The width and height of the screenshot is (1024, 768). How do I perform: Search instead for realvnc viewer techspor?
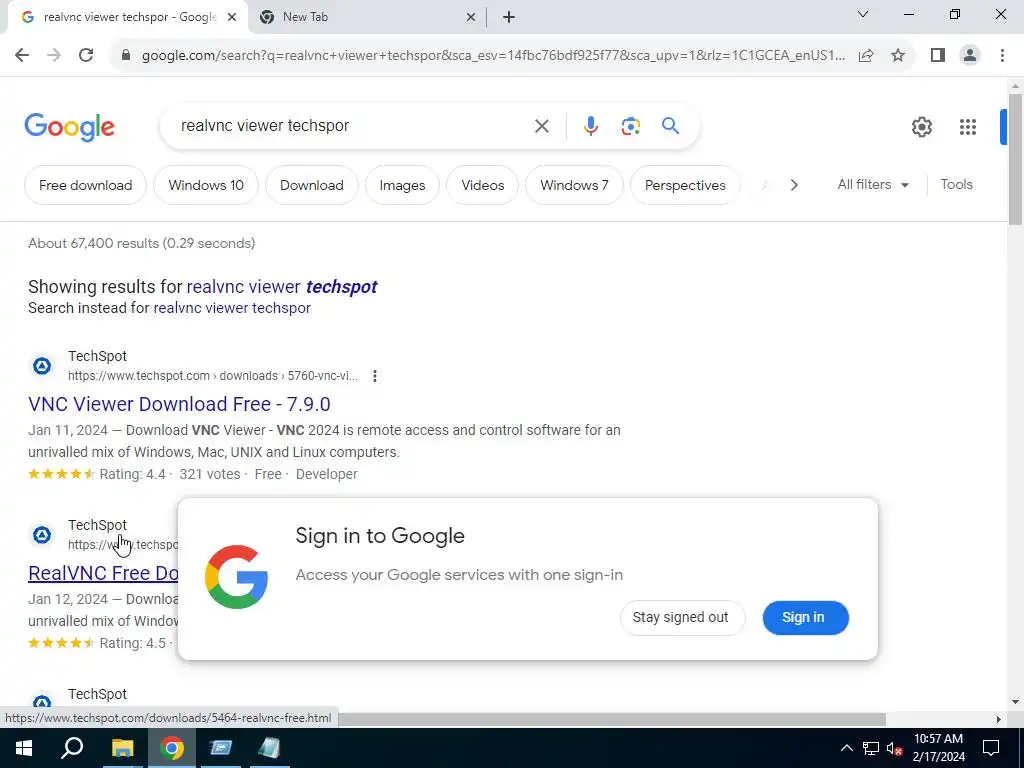coord(232,308)
